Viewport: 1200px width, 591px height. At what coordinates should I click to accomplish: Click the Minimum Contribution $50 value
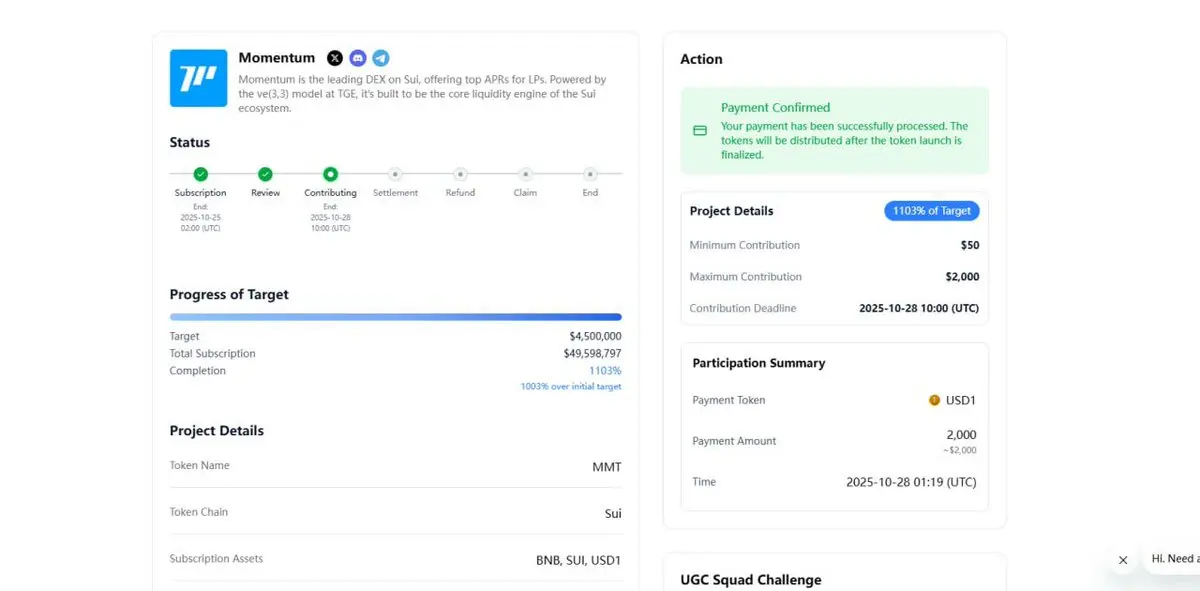coord(970,245)
